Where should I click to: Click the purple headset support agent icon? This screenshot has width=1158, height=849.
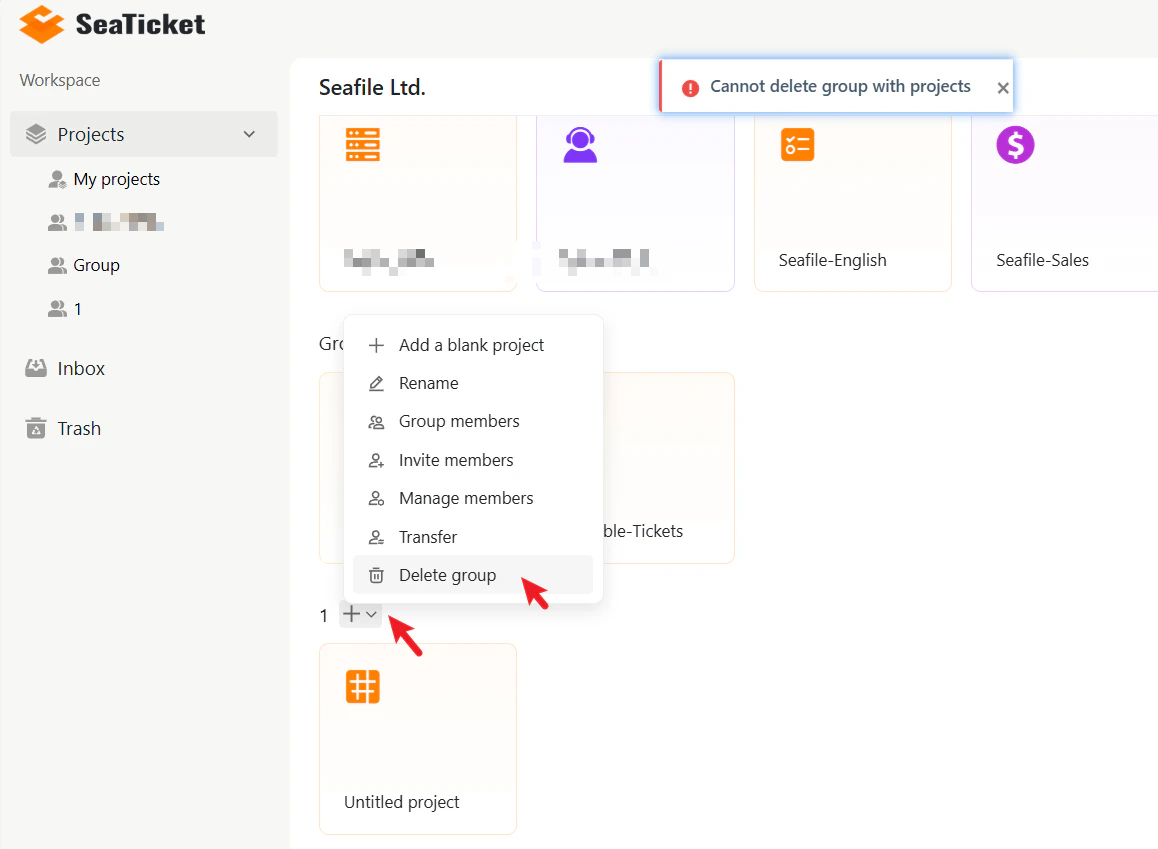point(580,145)
